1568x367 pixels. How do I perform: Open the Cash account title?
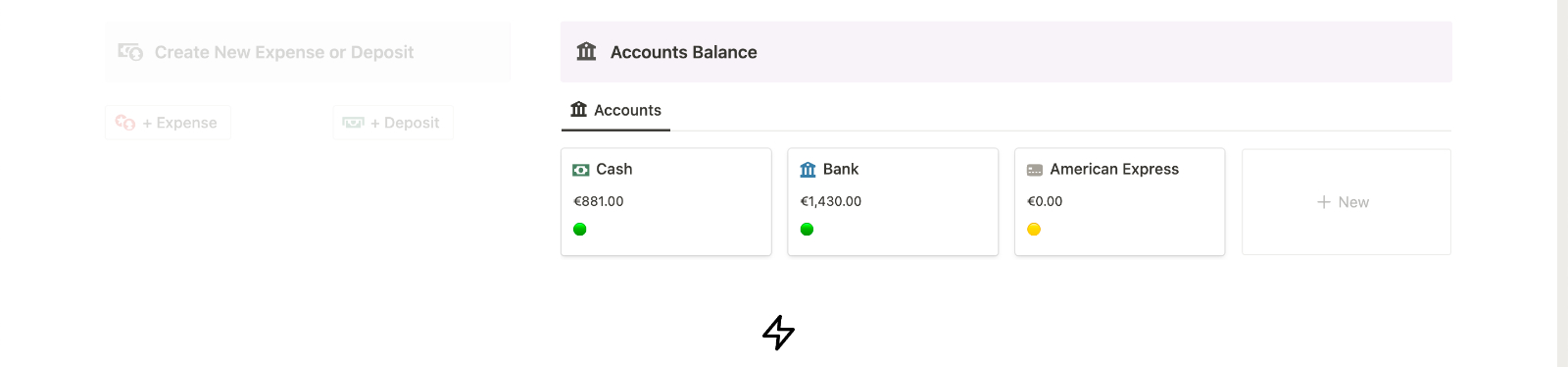point(614,169)
